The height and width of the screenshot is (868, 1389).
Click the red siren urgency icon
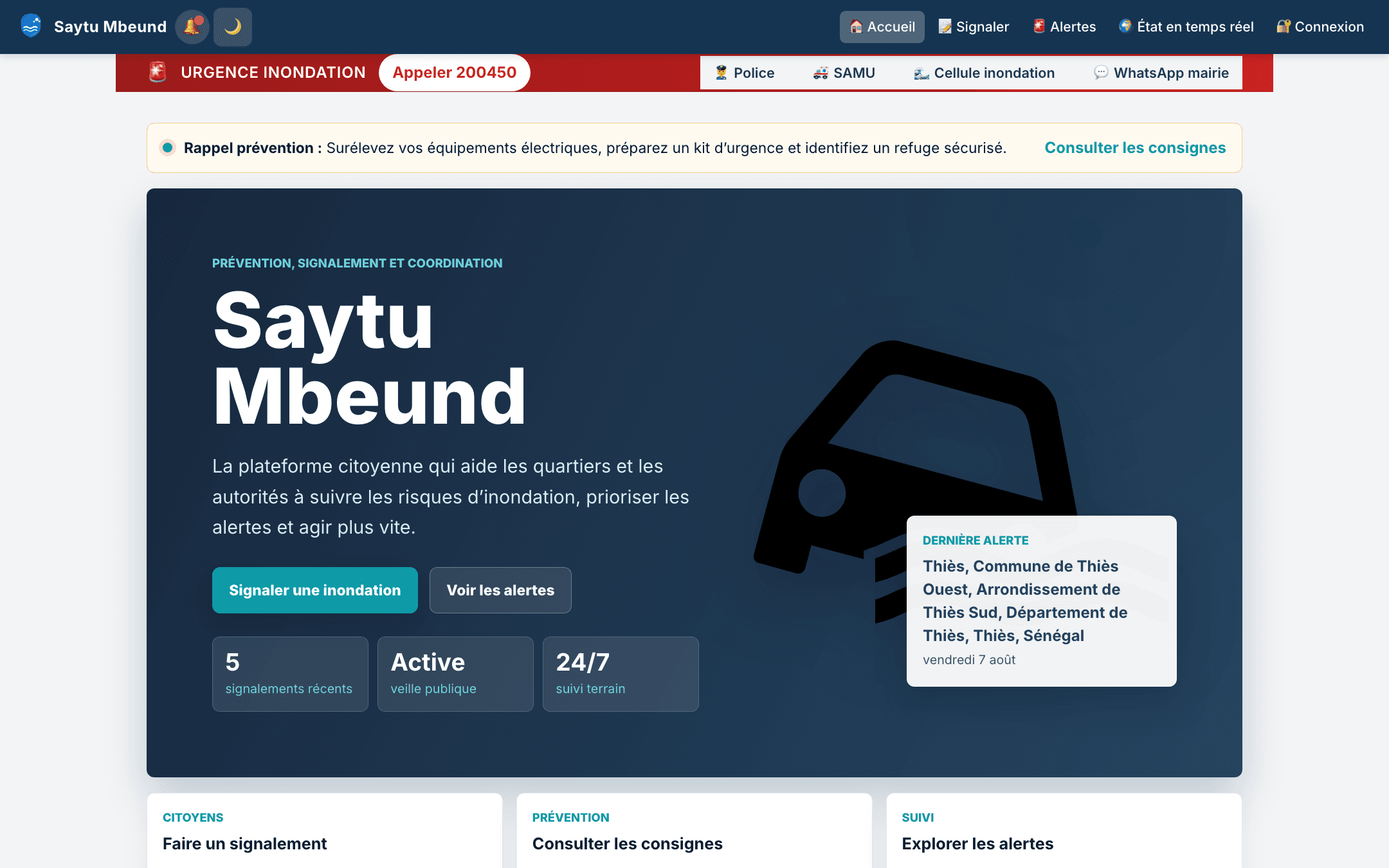(x=158, y=72)
